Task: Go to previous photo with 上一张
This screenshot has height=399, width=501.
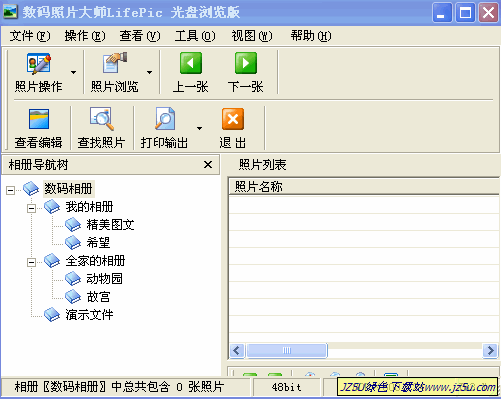Action: (x=191, y=72)
